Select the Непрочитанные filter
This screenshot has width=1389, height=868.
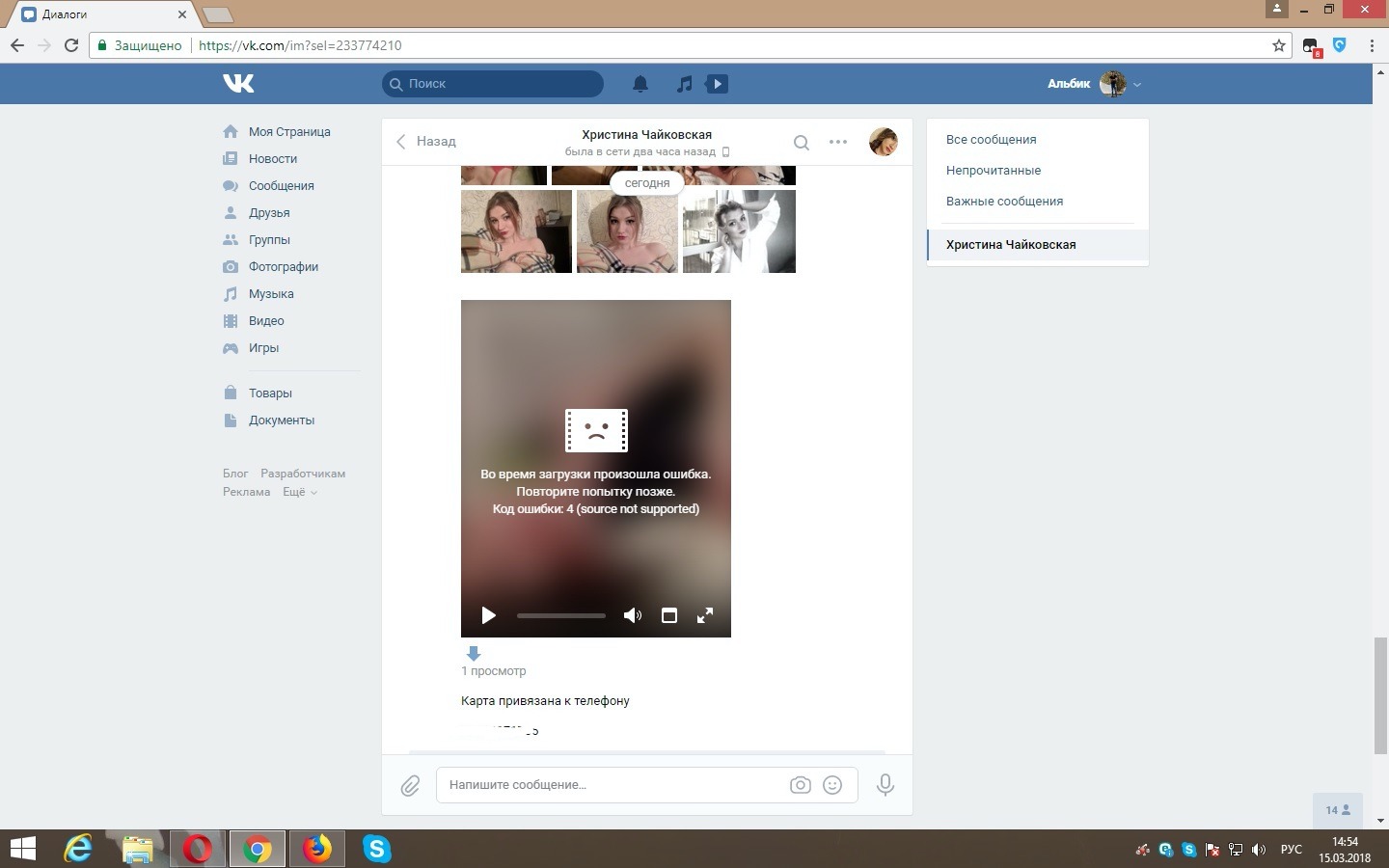pos(994,171)
